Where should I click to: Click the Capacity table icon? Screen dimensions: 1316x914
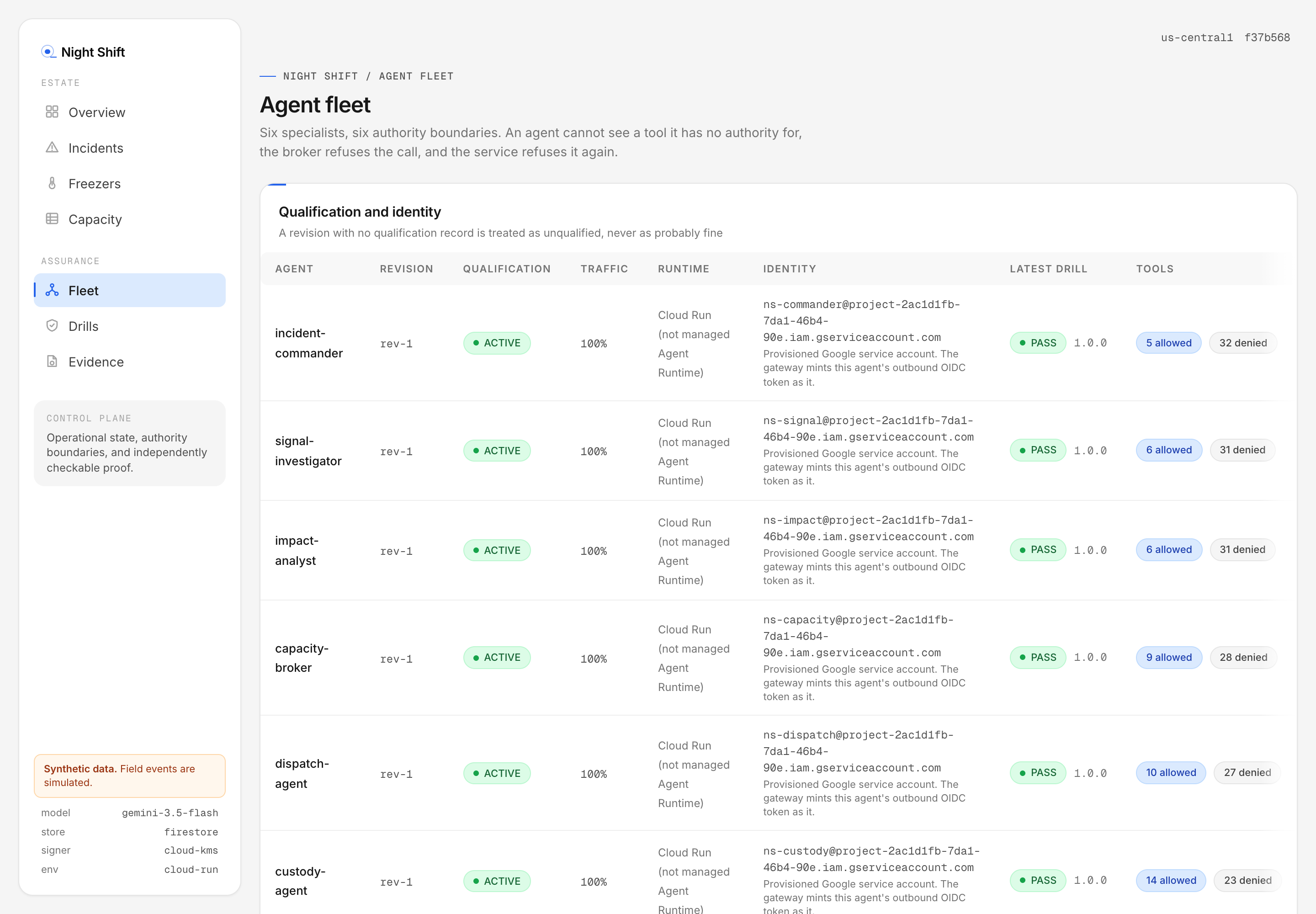[x=52, y=219]
